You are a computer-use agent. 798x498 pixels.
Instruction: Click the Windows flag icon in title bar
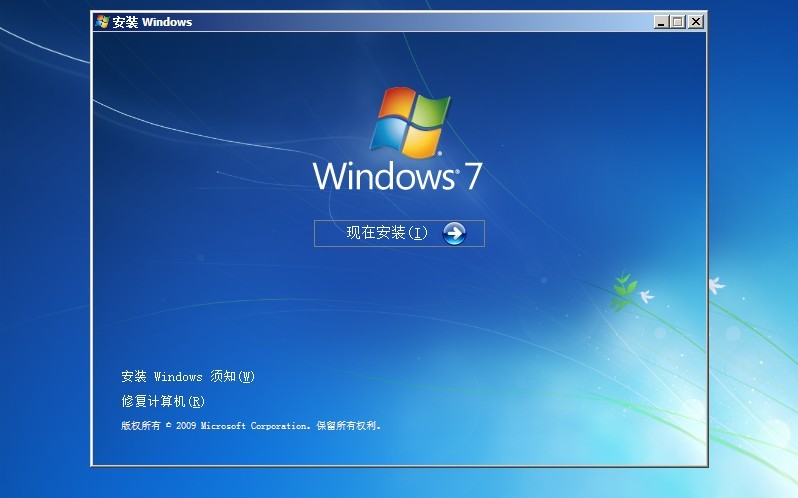point(102,22)
